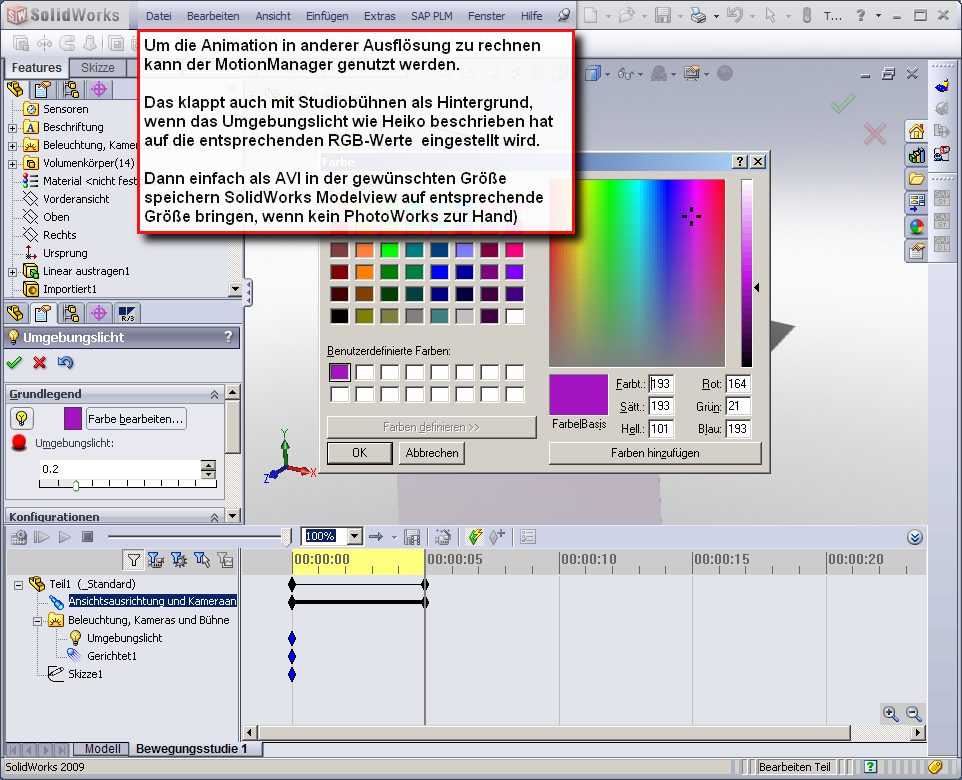Open the 100% playback speed dropdown
The image size is (962, 780).
pyautogui.click(x=355, y=536)
